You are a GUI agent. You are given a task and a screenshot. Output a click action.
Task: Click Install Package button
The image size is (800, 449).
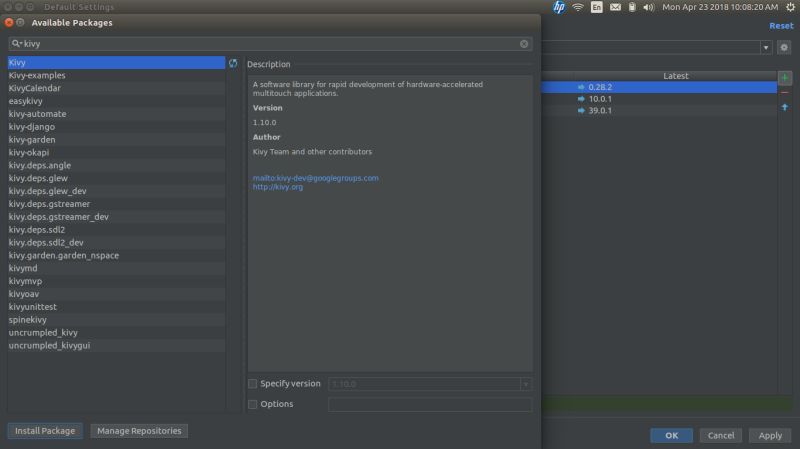click(x=45, y=431)
